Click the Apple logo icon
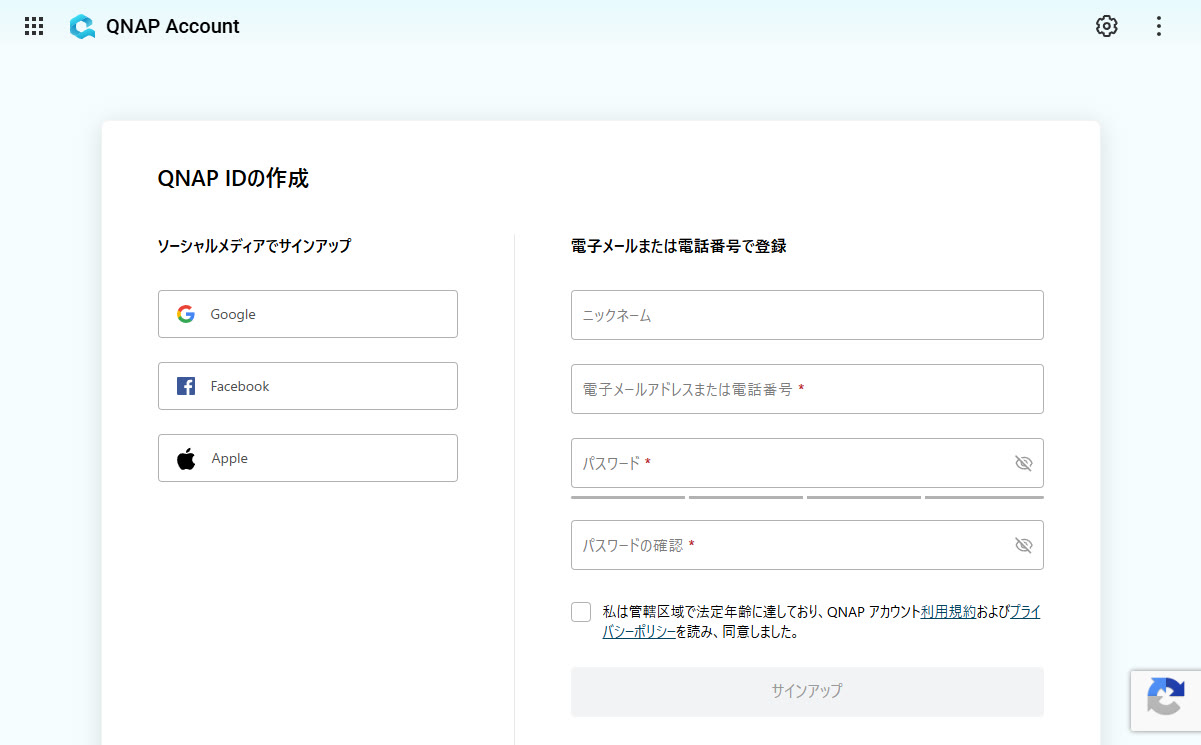Image resolution: width=1201 pixels, height=745 pixels. tap(186, 459)
